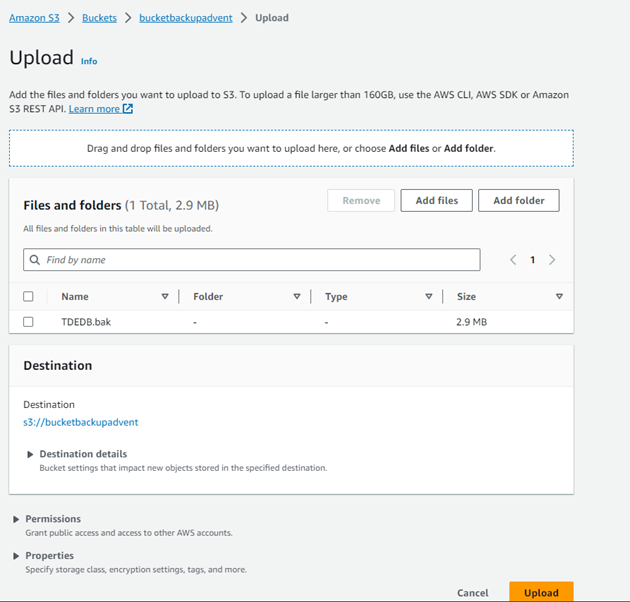Click the external link icon beside Learn more
The width and height of the screenshot is (630, 602).
pyautogui.click(x=128, y=109)
